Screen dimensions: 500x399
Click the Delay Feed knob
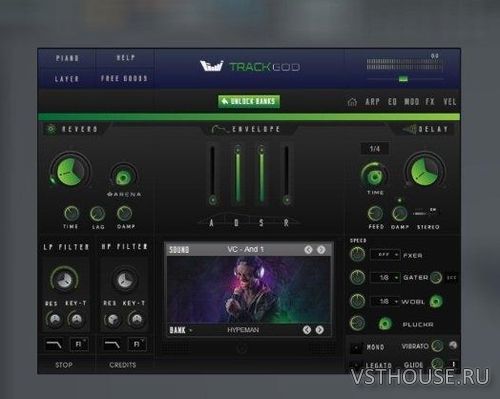(x=375, y=214)
